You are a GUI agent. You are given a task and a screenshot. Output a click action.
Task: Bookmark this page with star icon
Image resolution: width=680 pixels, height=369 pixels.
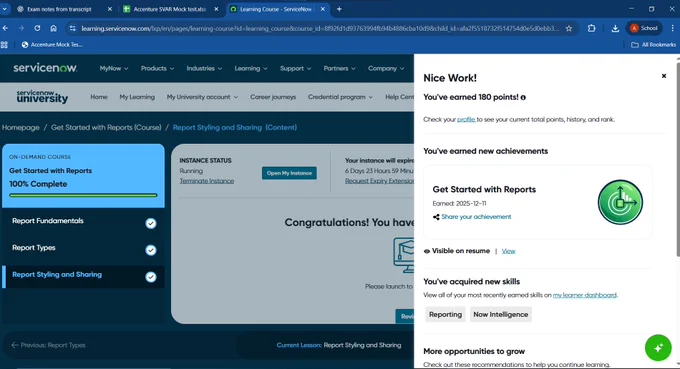pos(569,28)
